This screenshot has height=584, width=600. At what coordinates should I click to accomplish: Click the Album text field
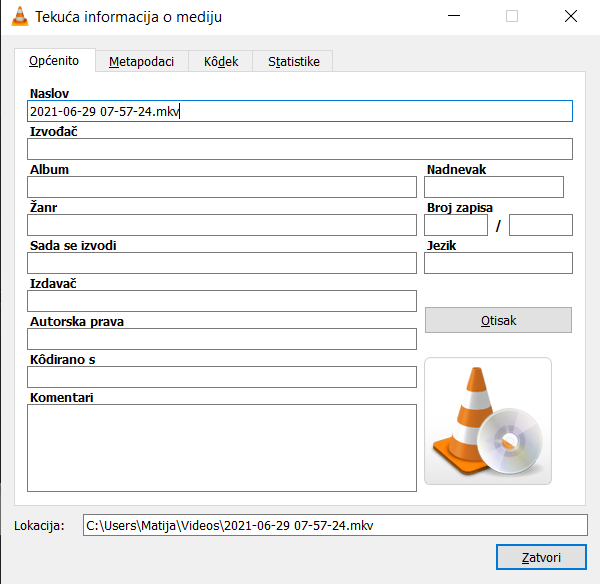pyautogui.click(x=221, y=187)
